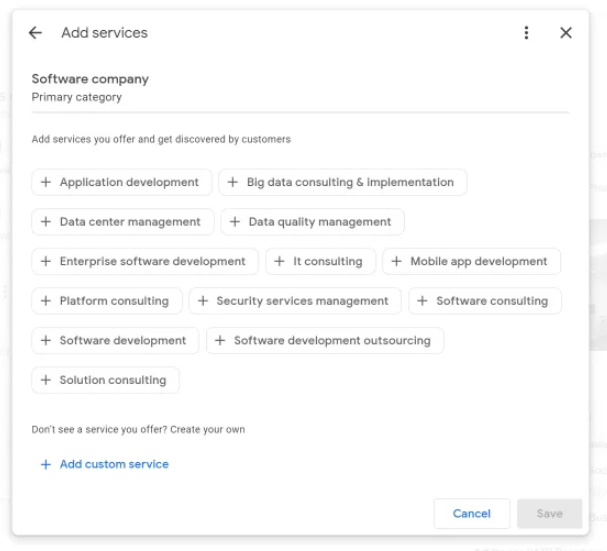
Task: Add the Application development service chip
Action: (121, 182)
